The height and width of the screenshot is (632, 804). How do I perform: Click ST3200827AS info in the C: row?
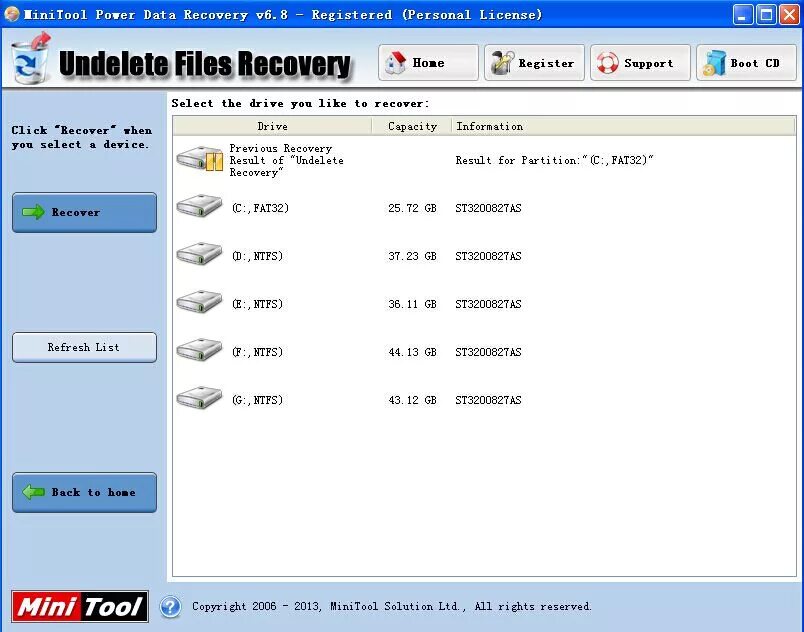[488, 208]
